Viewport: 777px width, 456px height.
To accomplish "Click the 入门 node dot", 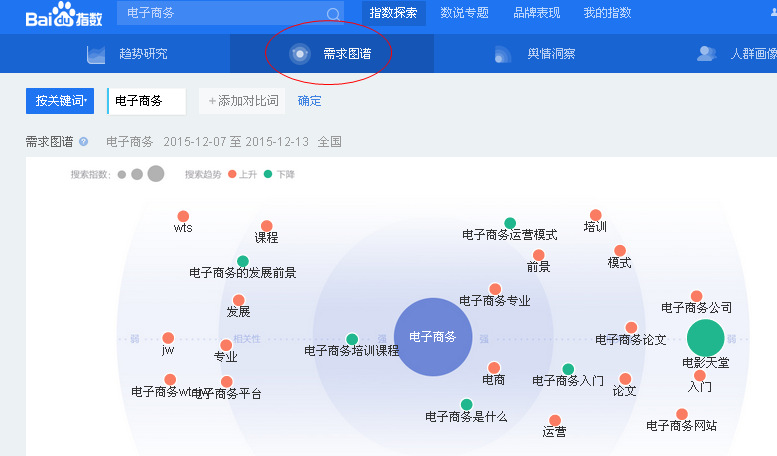I will pyautogui.click(x=700, y=375).
